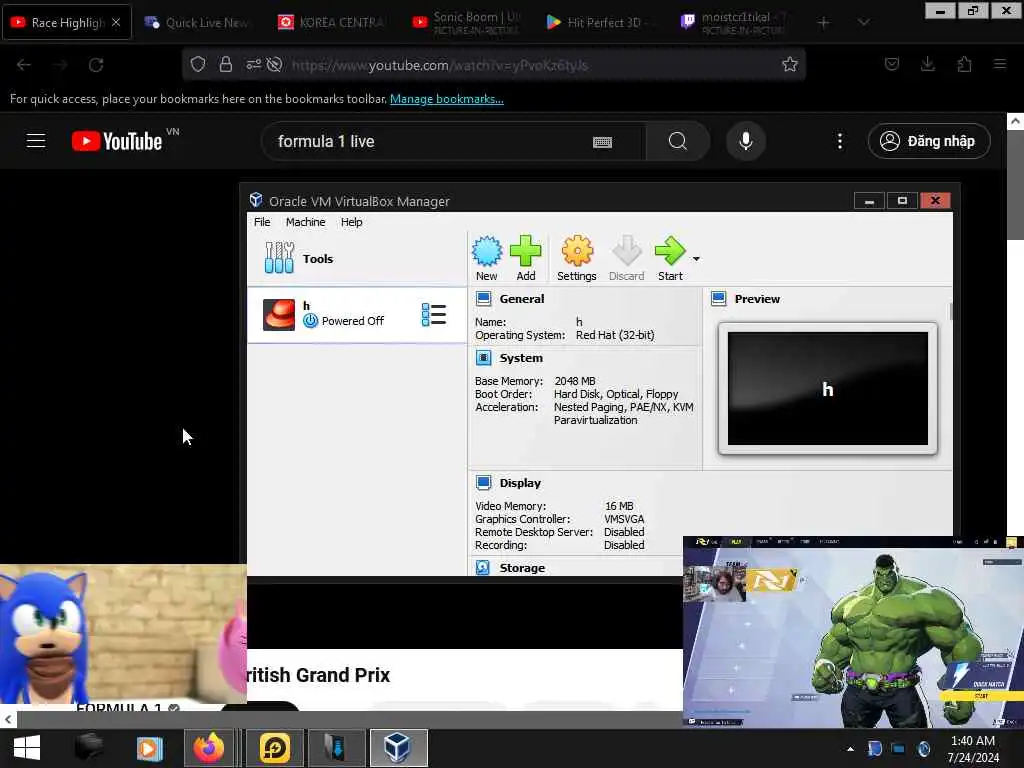The width and height of the screenshot is (1024, 768).
Task: Open Firefox from the taskbar
Action: click(x=208, y=748)
